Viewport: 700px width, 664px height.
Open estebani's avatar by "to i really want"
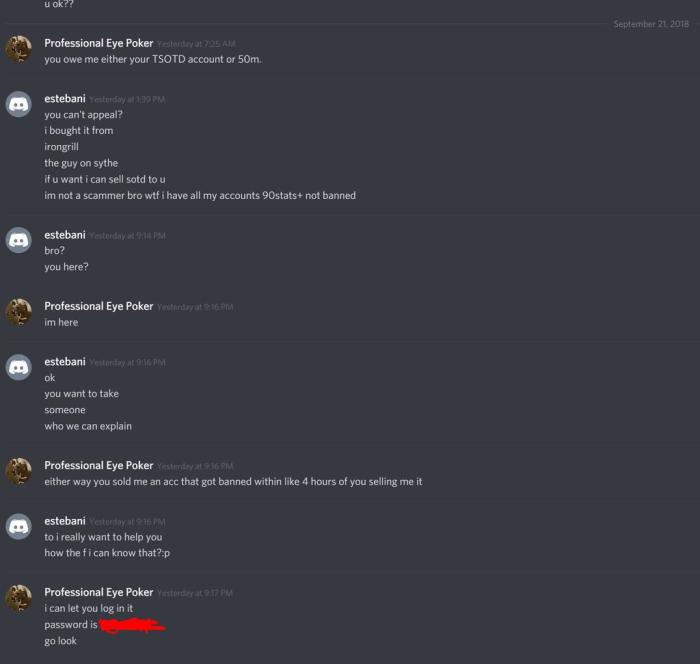(18, 526)
